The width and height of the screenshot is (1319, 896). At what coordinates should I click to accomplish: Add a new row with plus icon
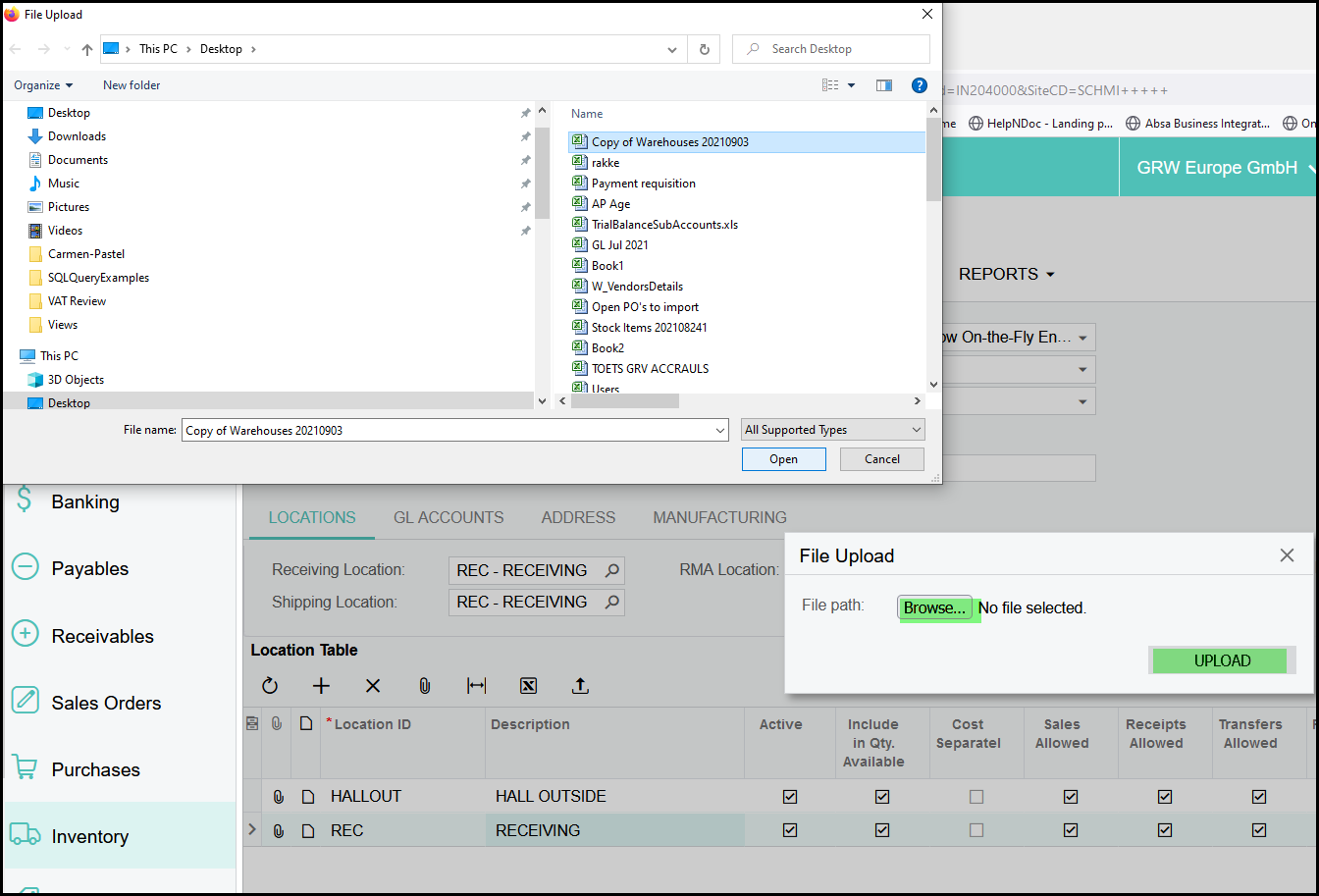point(321,686)
